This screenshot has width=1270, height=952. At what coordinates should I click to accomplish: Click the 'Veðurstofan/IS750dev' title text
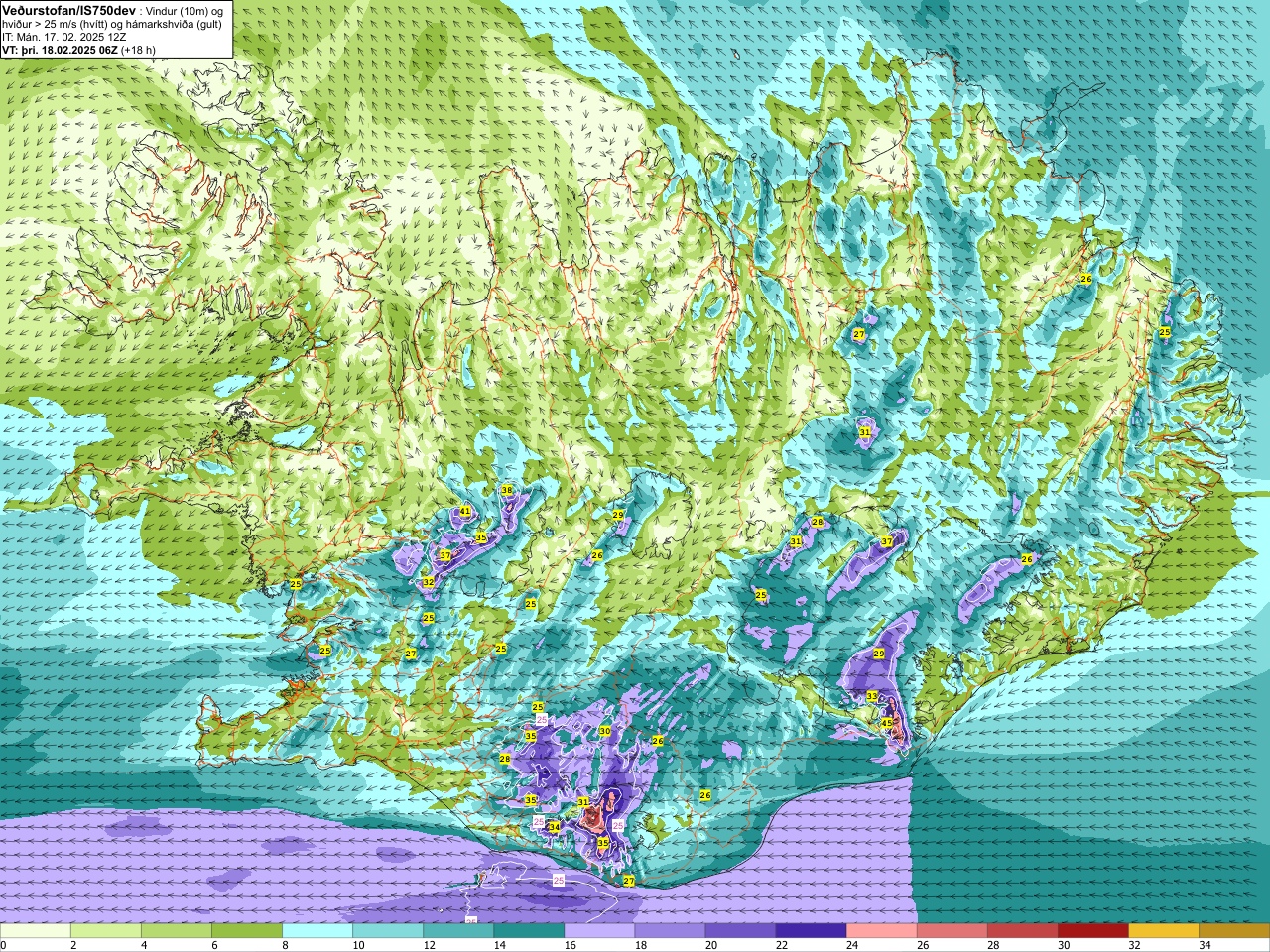tap(69, 9)
